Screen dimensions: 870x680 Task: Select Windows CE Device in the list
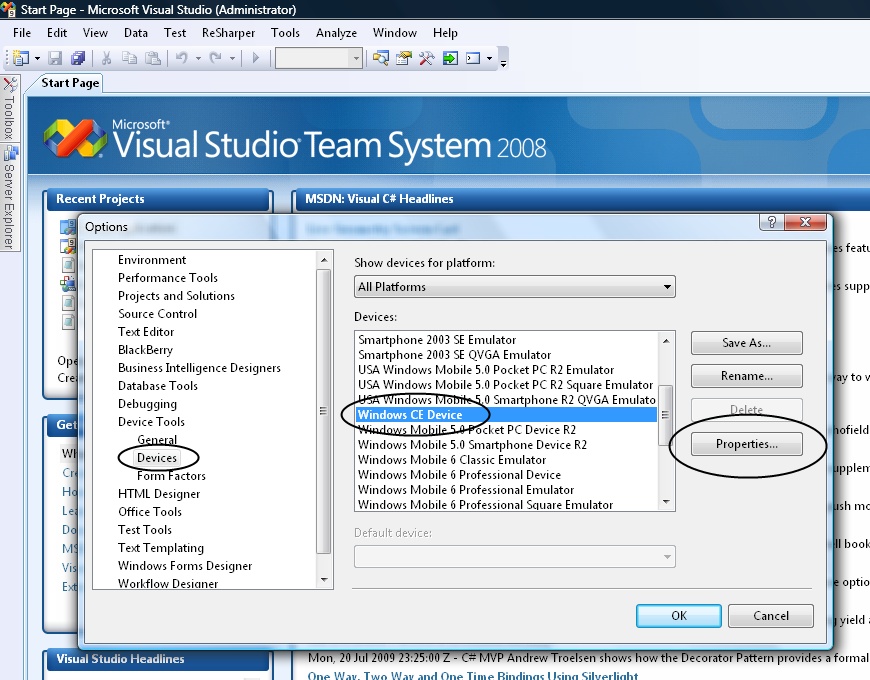pyautogui.click(x=505, y=415)
